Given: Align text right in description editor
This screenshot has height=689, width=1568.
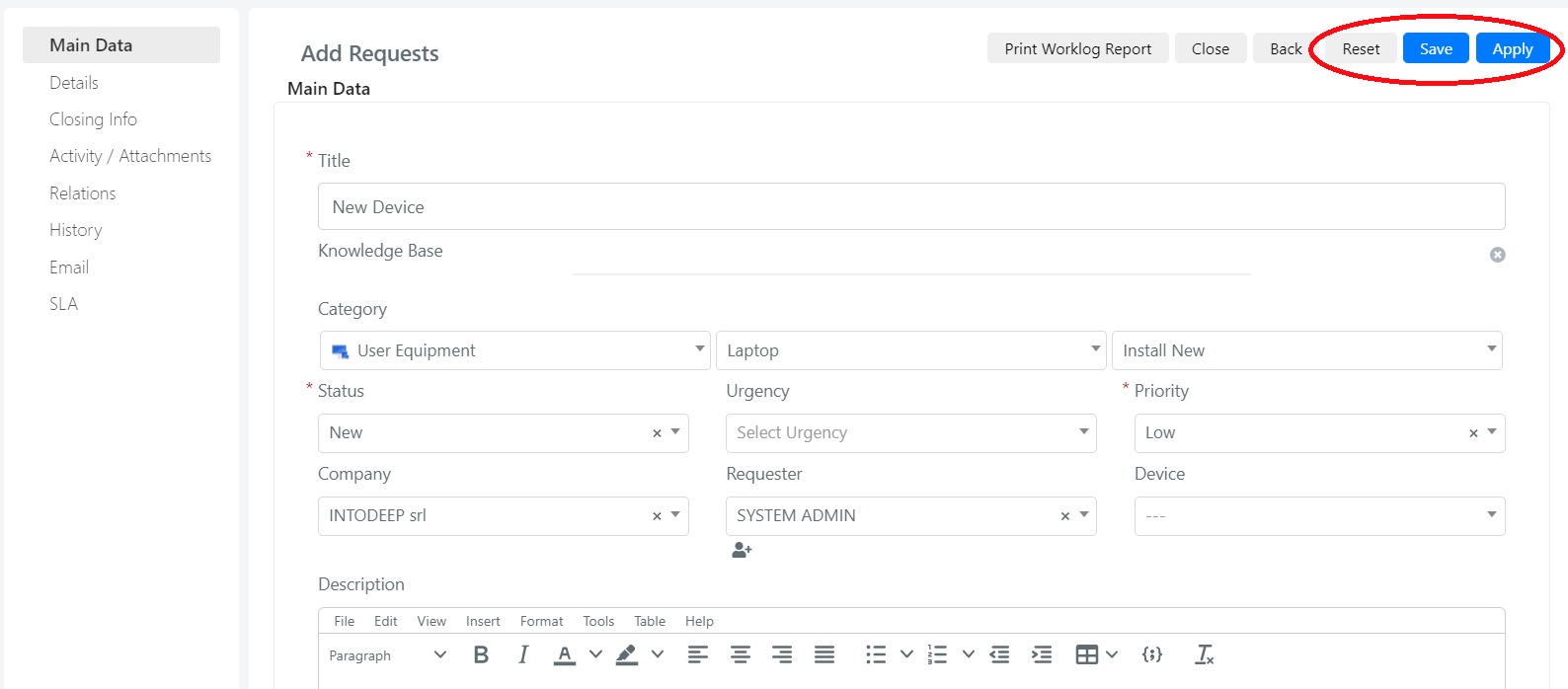Looking at the screenshot, I should point(782,654).
